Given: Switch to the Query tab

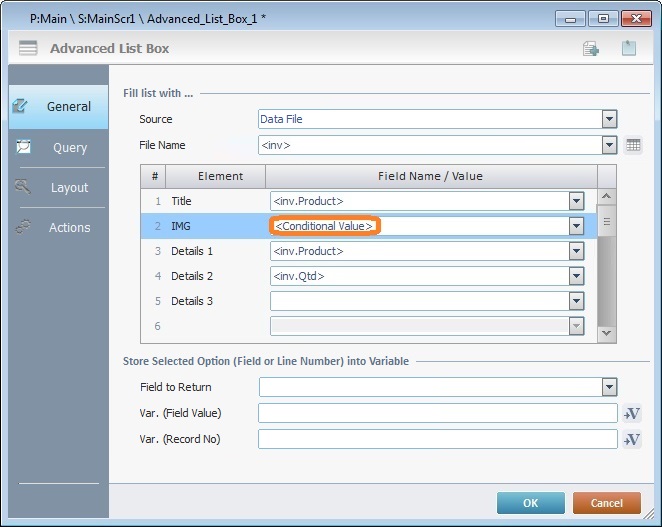Looking at the screenshot, I should pos(69,147).
